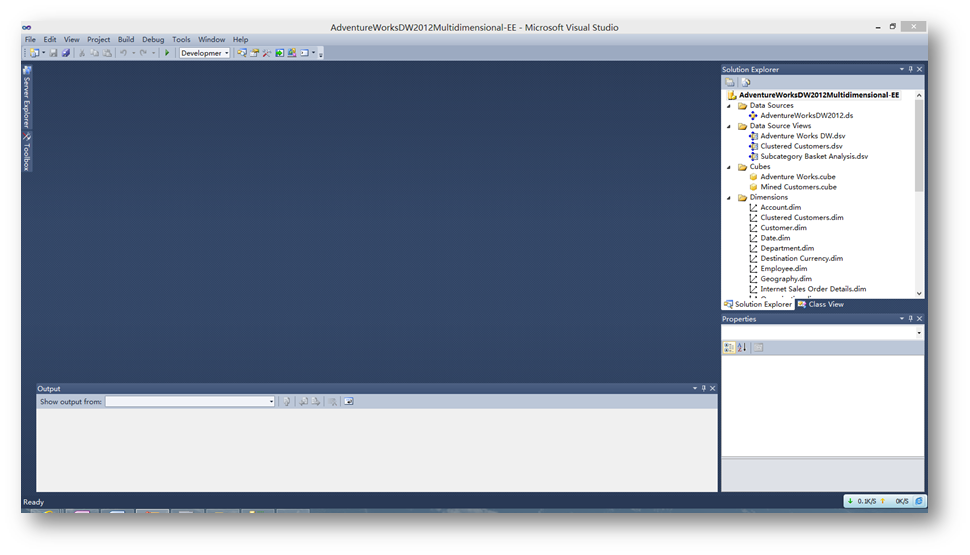Click the Adventure Works.cube cube icon

[x=753, y=177]
